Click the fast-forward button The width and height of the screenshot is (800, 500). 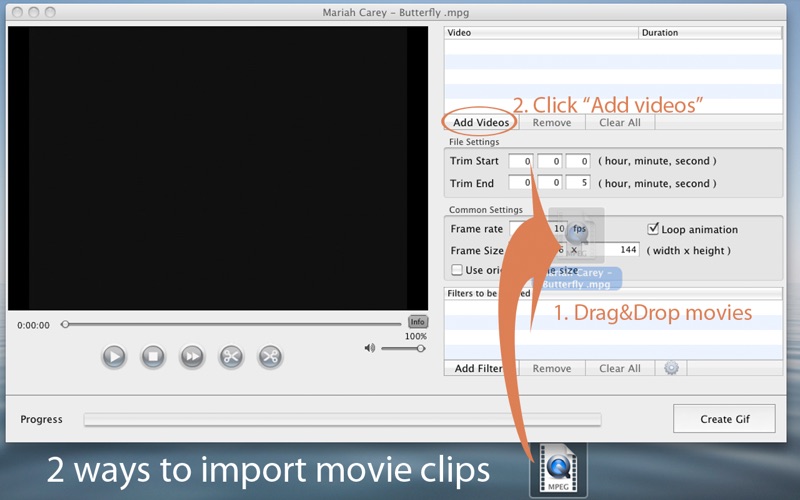(191, 356)
